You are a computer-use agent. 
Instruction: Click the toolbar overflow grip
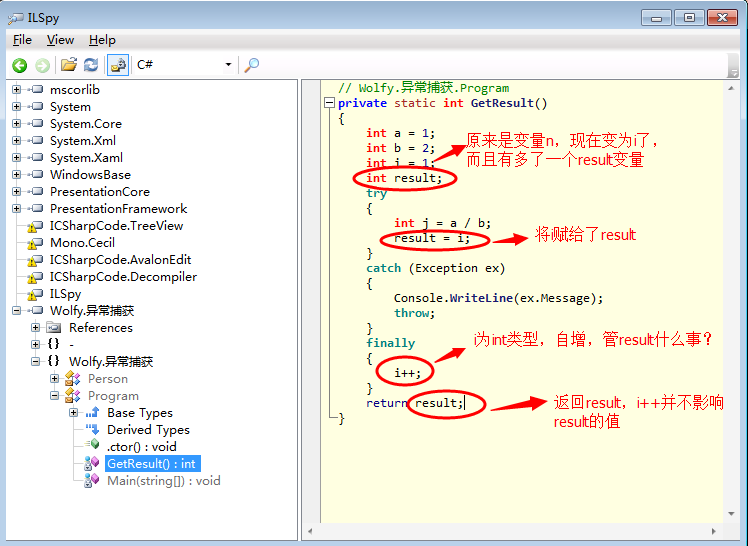tap(733, 65)
